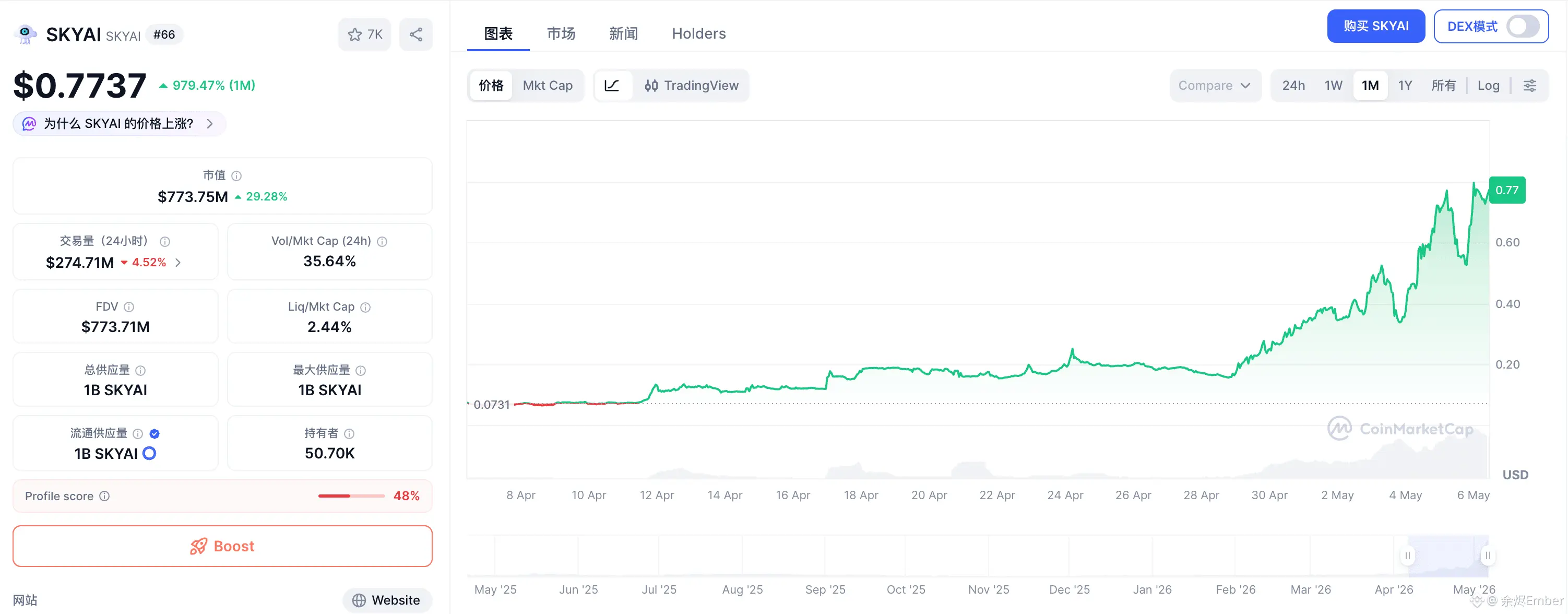Switch to the Holders tab

click(x=699, y=33)
